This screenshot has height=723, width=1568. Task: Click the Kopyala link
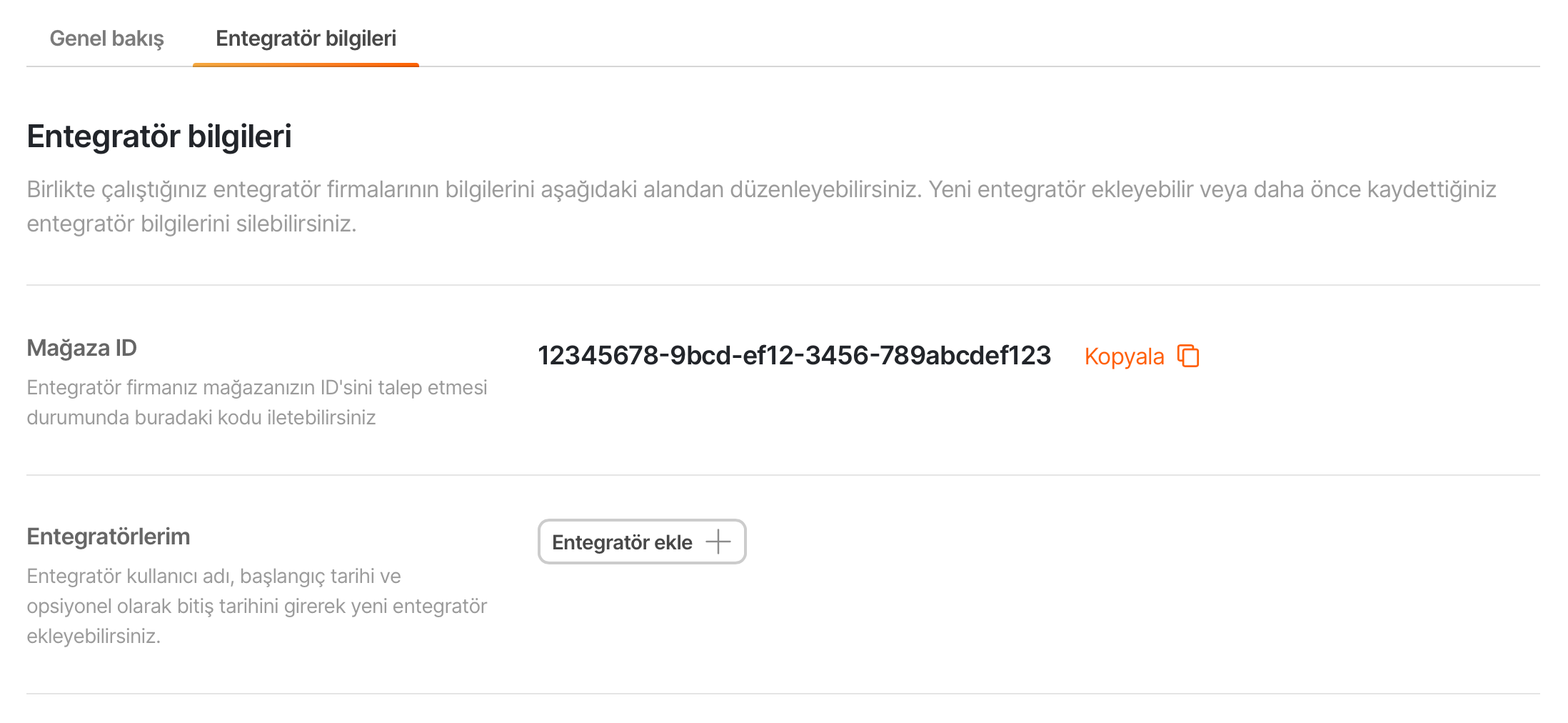(x=1124, y=356)
